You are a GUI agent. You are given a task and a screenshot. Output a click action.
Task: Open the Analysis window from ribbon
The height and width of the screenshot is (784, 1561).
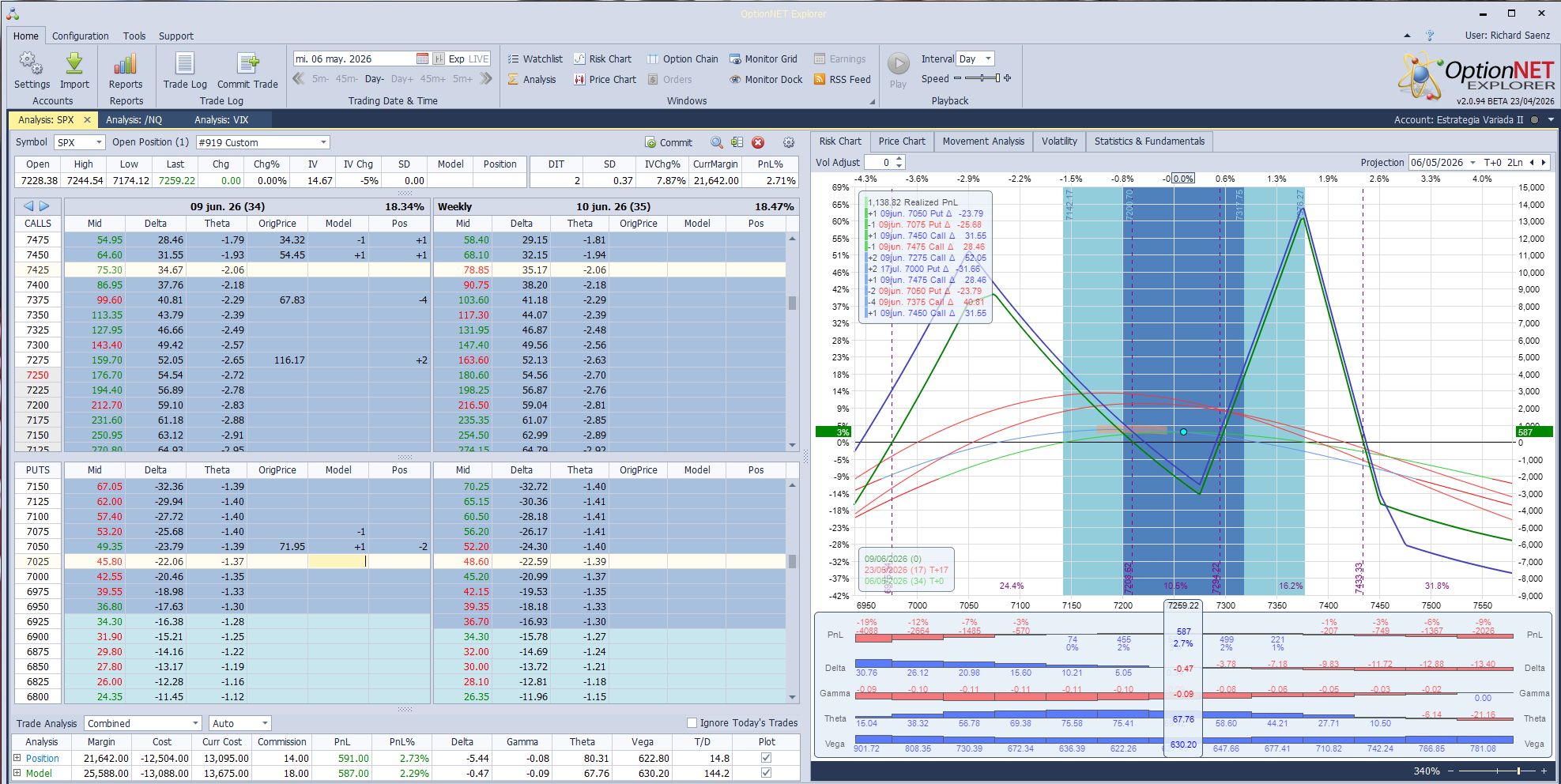[x=532, y=79]
